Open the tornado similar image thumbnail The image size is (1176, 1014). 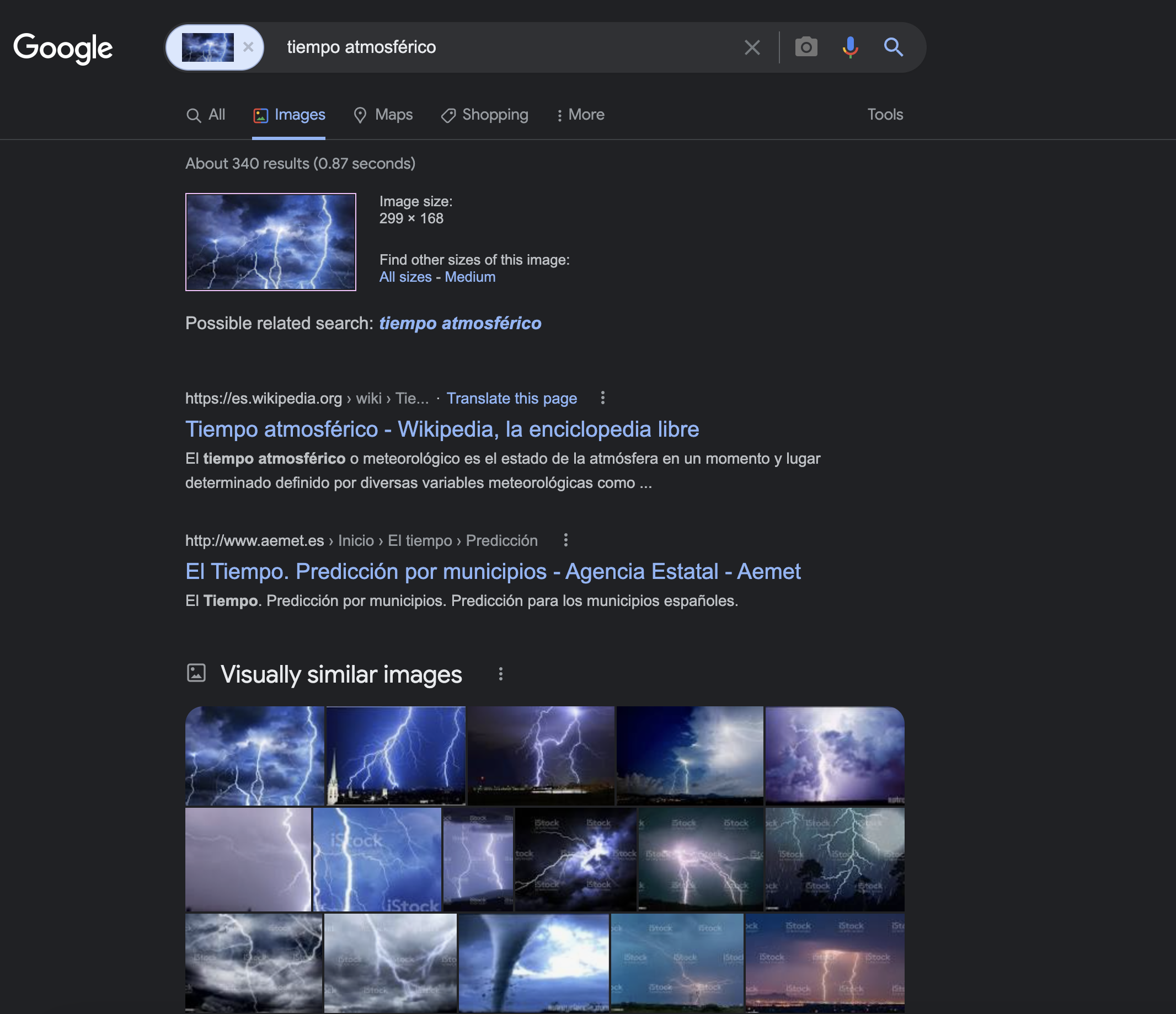[x=533, y=962]
